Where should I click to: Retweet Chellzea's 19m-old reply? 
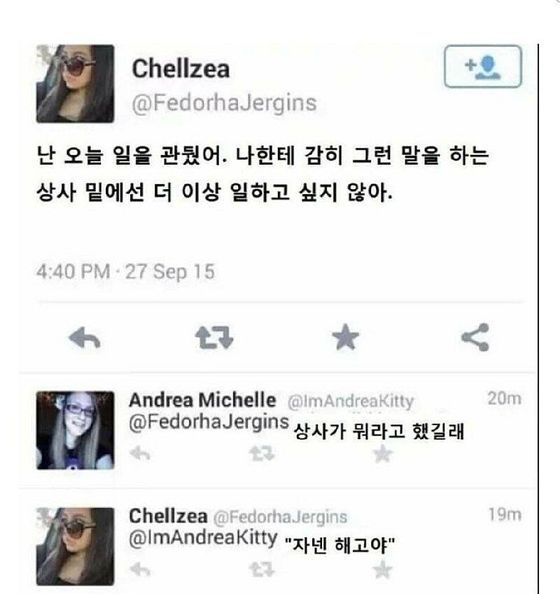[x=261, y=569]
